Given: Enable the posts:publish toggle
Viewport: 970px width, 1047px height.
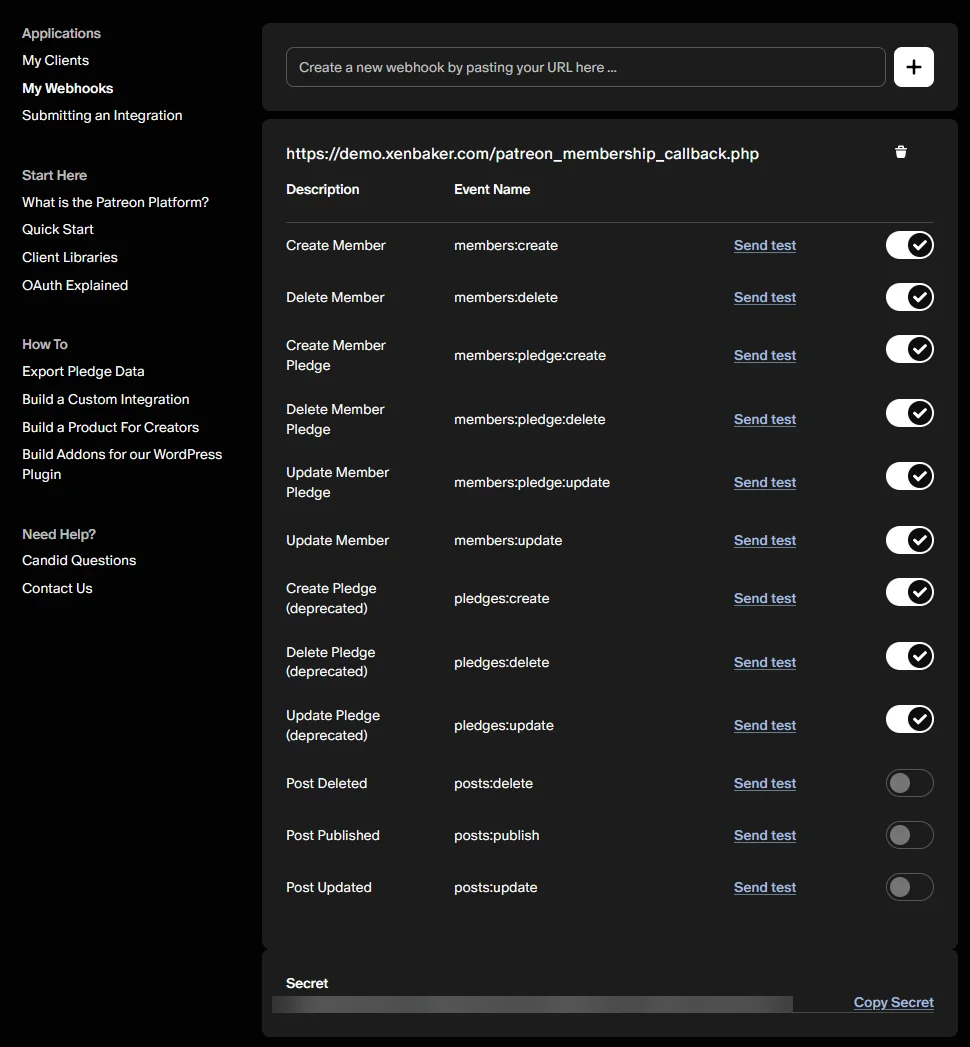Looking at the screenshot, I should (909, 835).
